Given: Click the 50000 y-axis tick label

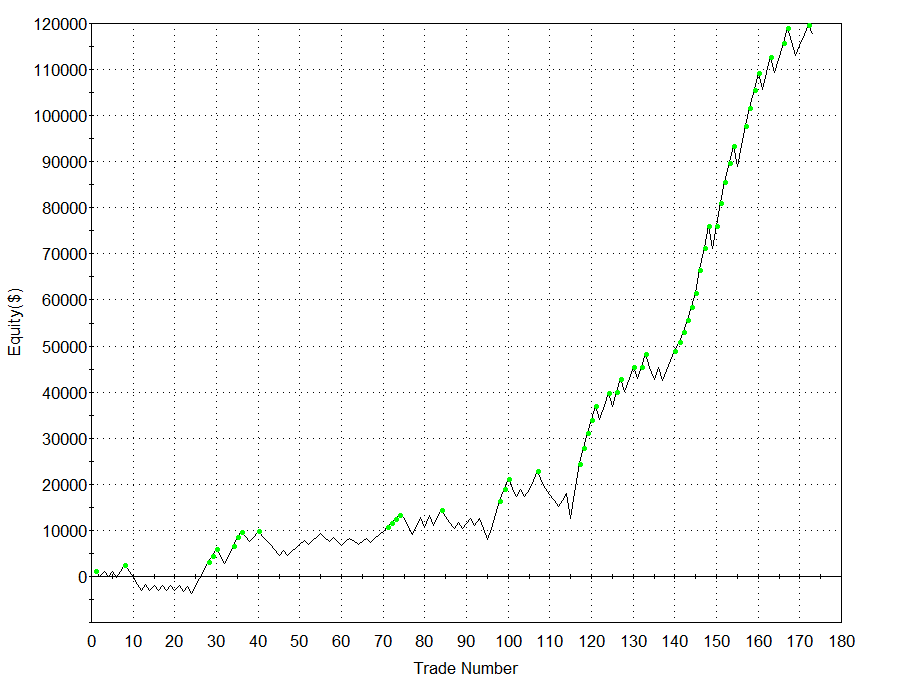Looking at the screenshot, I should tap(57, 346).
